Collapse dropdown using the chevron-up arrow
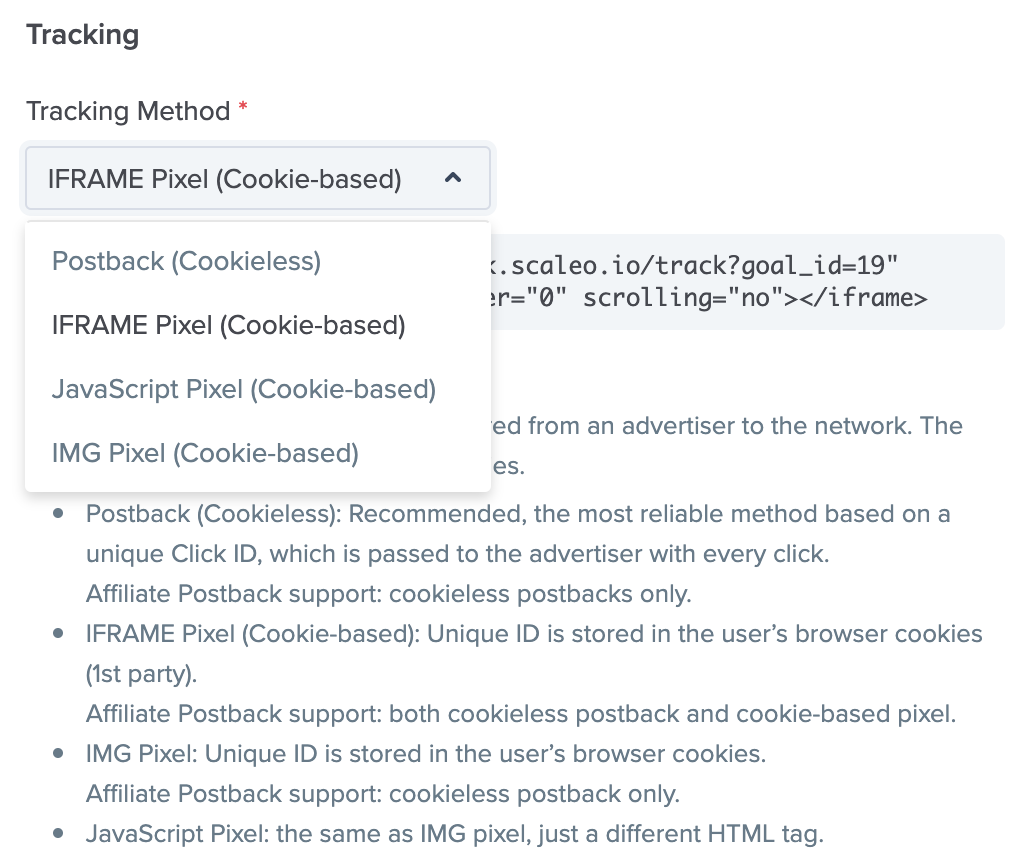The height and width of the screenshot is (864, 1025). [x=452, y=178]
